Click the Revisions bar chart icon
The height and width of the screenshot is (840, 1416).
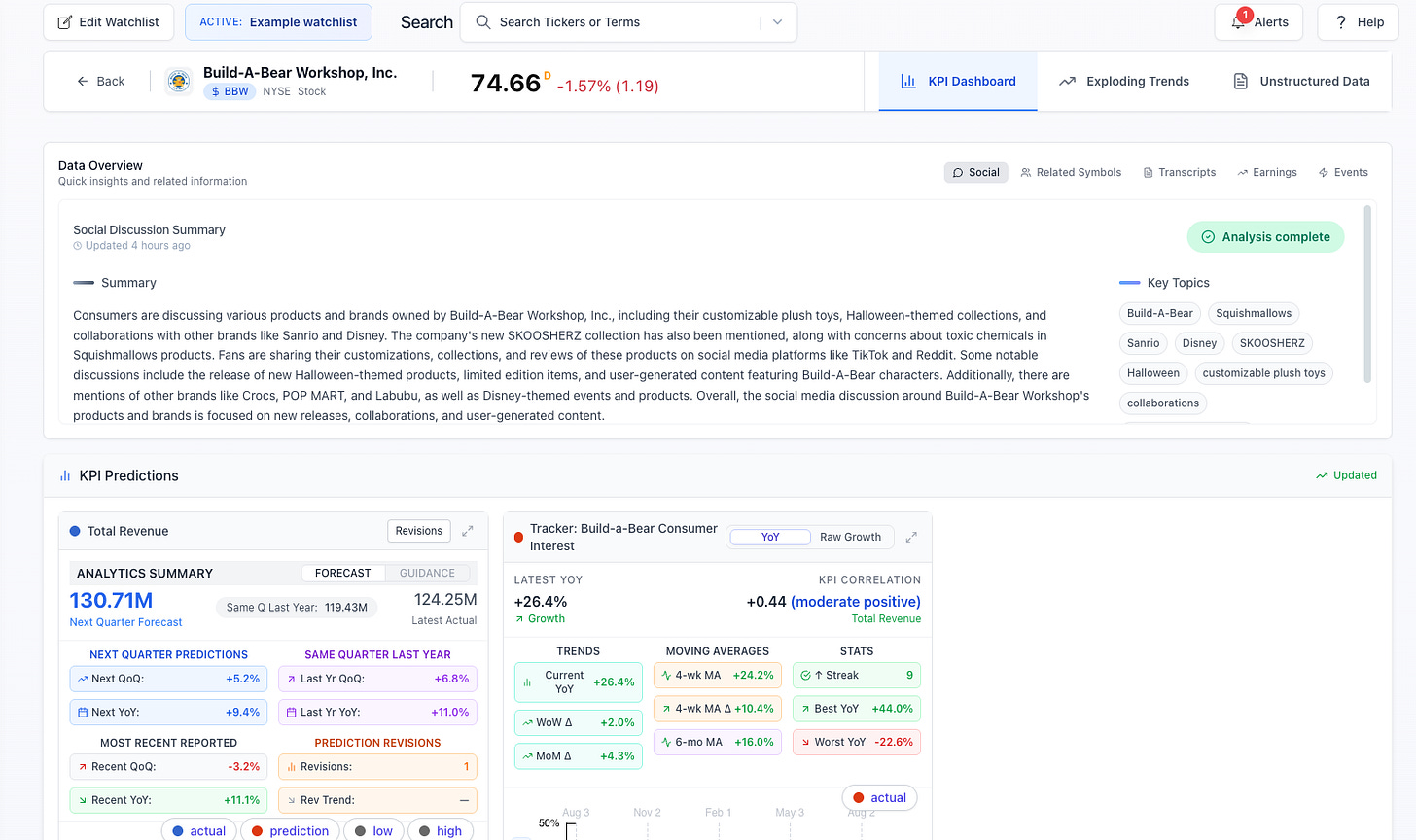coord(291,767)
